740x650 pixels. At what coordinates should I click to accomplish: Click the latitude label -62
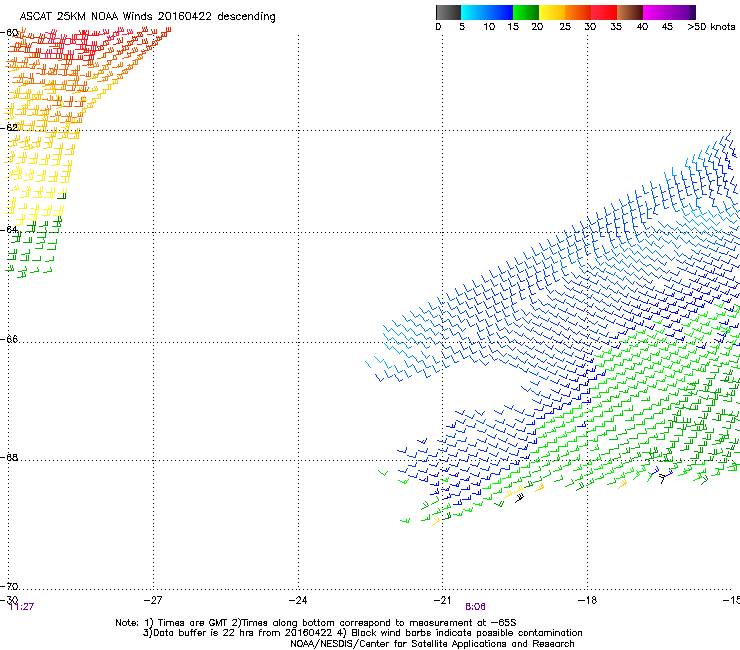pos(9,127)
